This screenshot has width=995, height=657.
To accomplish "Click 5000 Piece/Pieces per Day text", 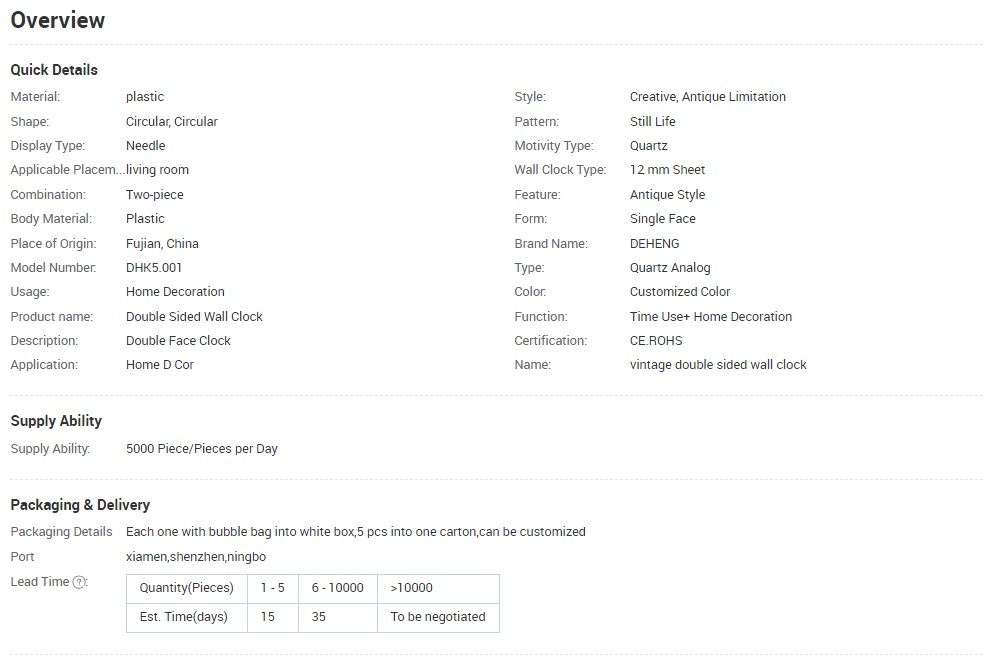I will click(x=202, y=449).
